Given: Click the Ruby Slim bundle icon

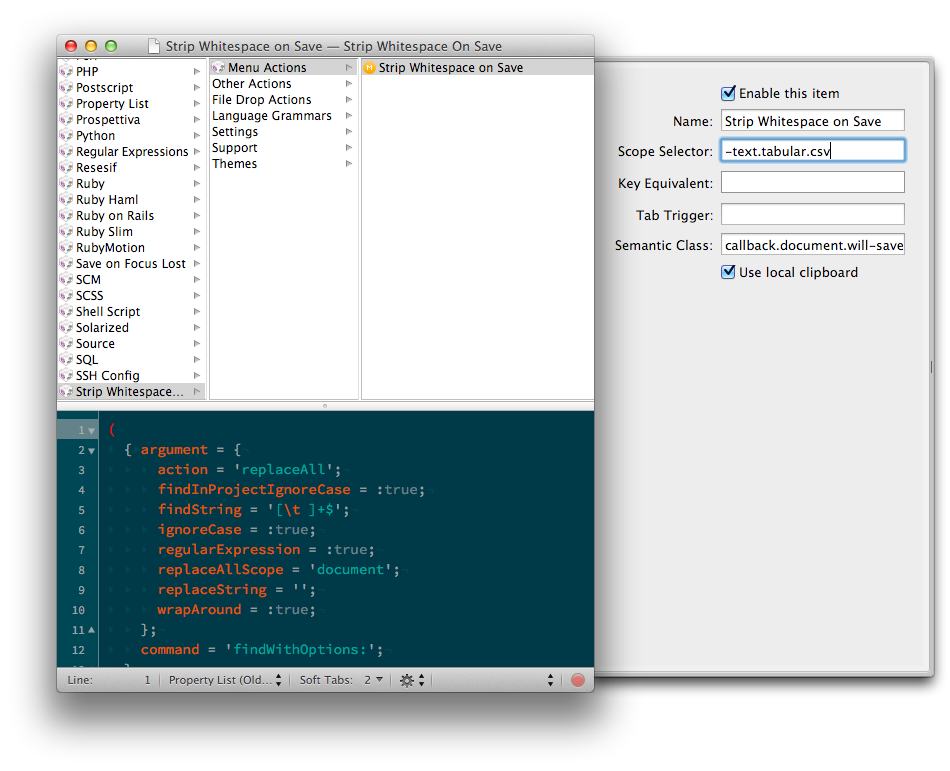Looking at the screenshot, I should (x=66, y=232).
